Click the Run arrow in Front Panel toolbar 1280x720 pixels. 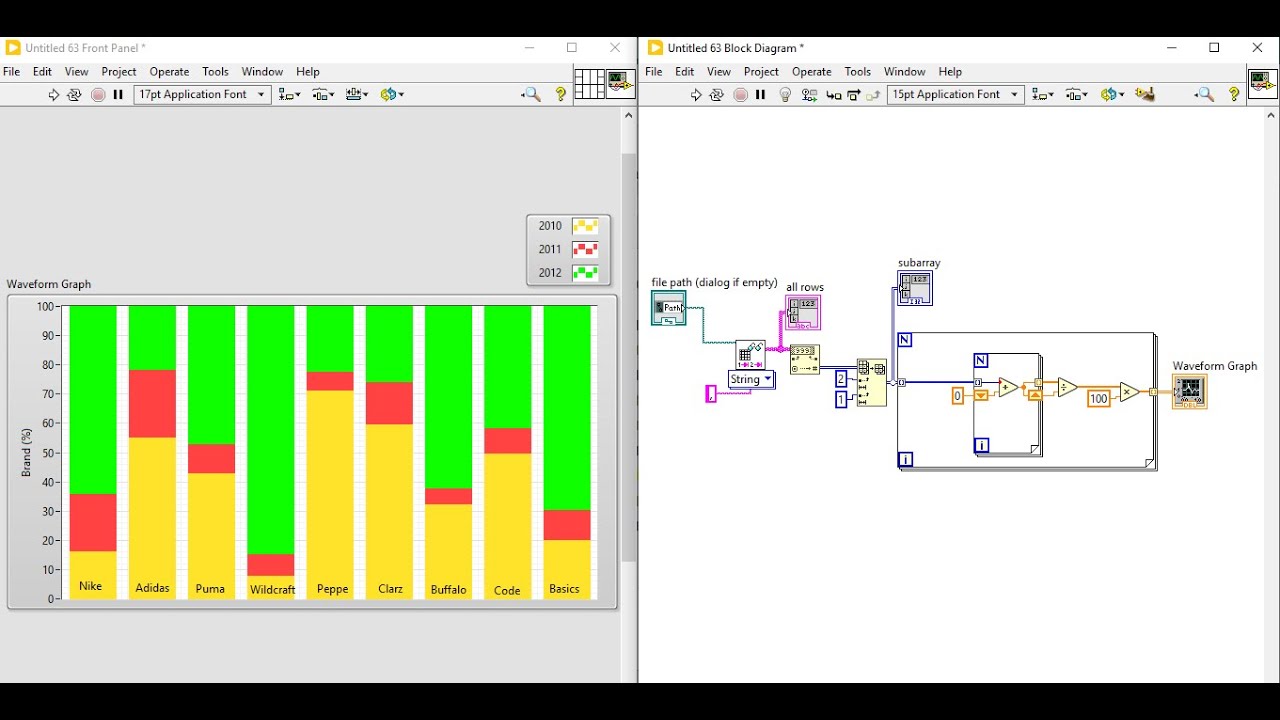pyautogui.click(x=53, y=95)
